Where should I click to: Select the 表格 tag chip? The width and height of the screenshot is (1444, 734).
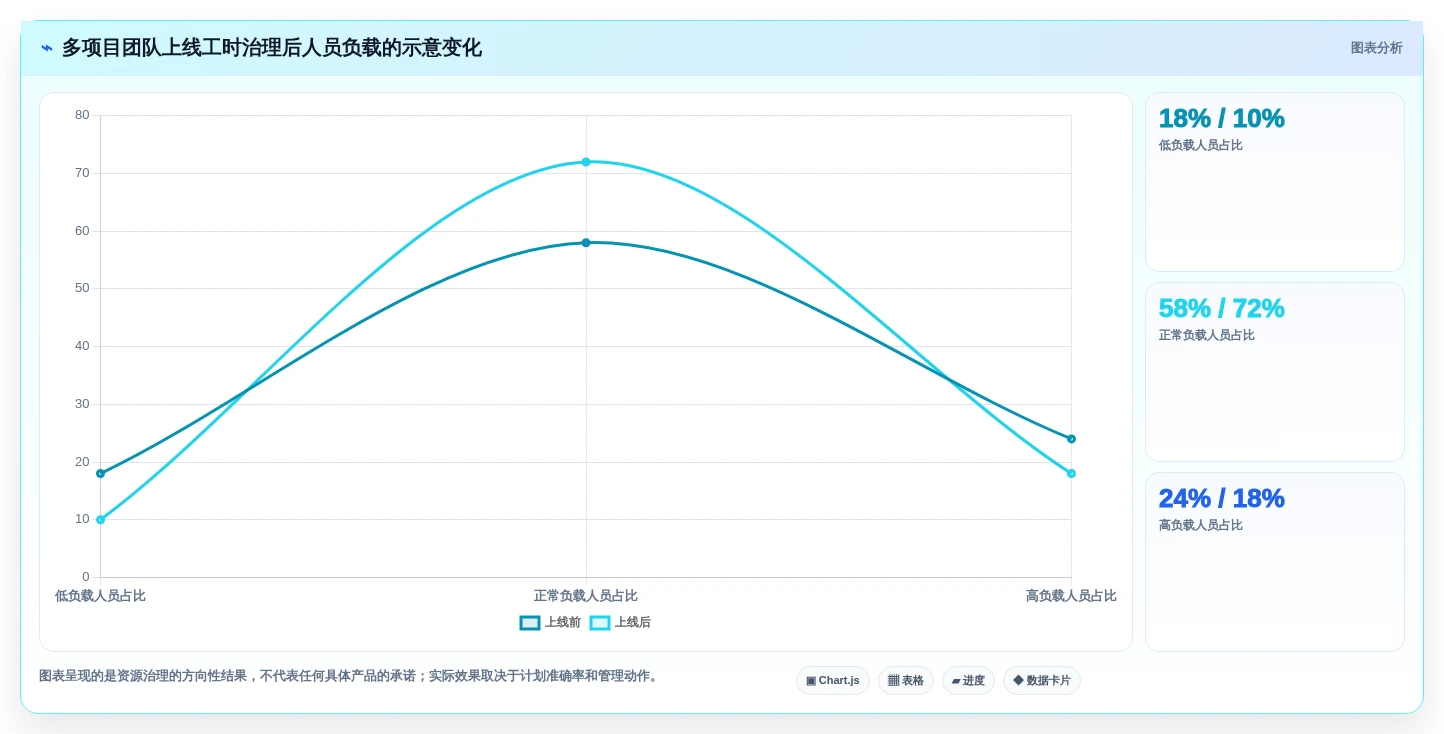click(x=906, y=680)
